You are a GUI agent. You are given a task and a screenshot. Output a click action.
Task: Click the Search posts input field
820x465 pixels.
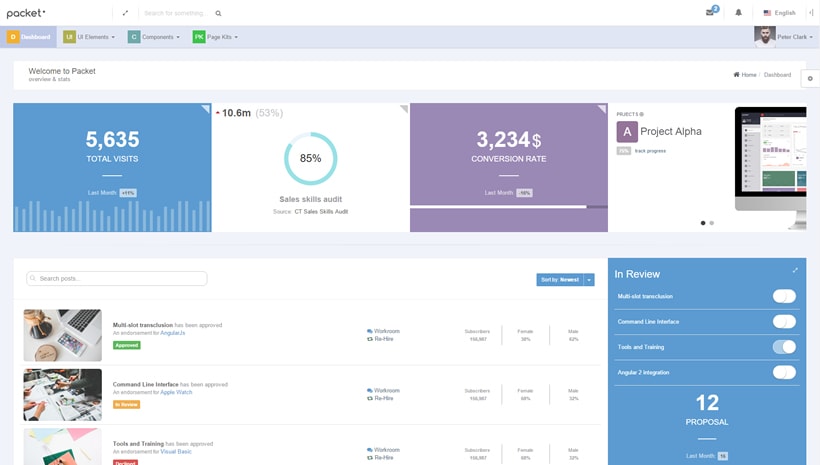click(117, 279)
